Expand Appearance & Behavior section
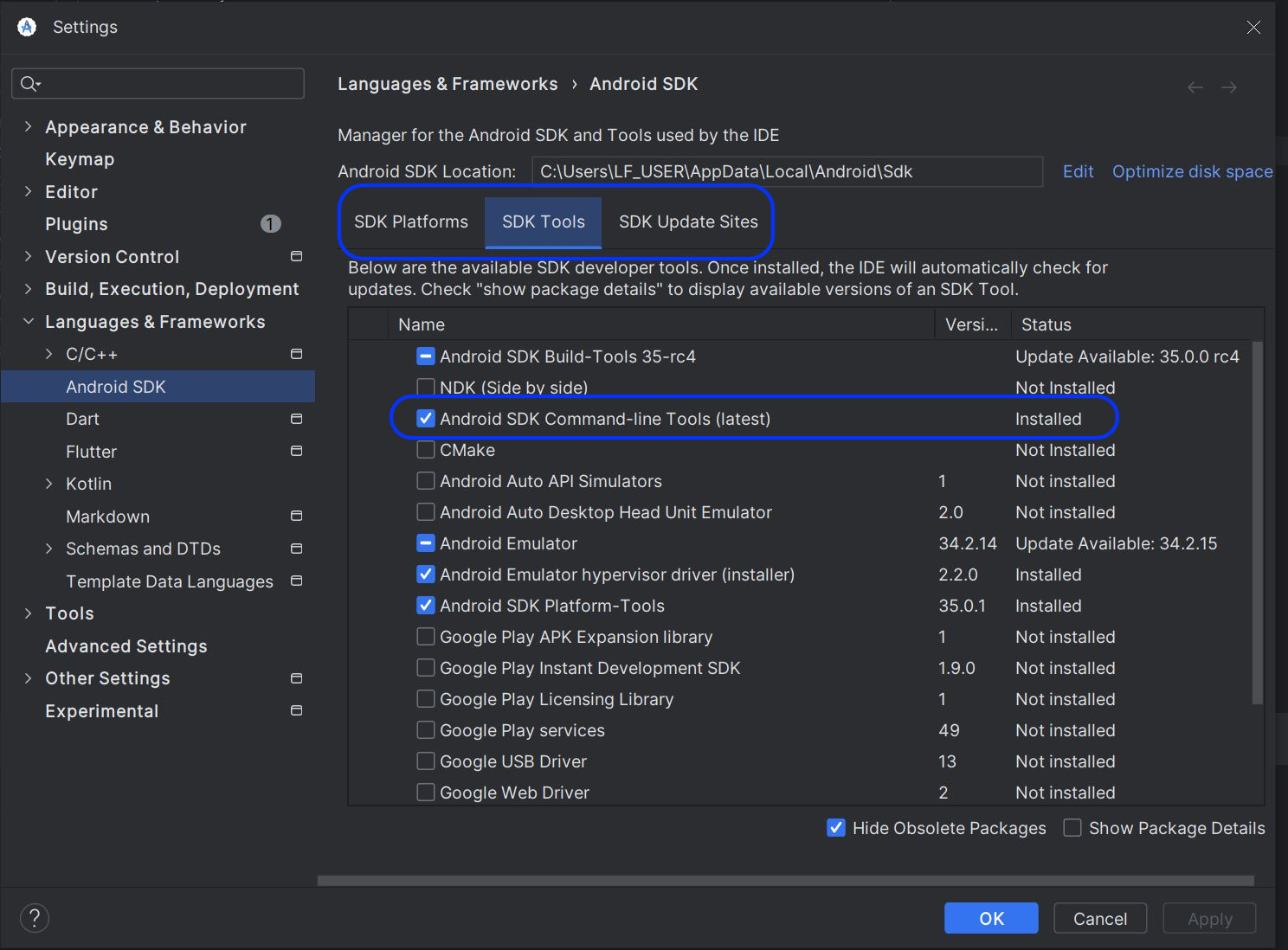This screenshot has width=1288, height=950. click(x=28, y=127)
